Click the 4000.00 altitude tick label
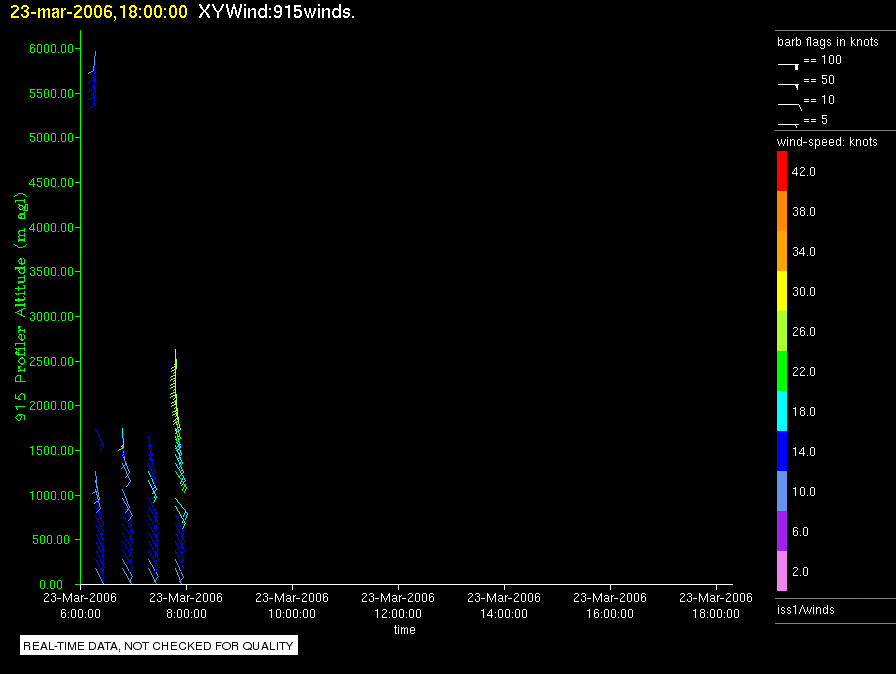Viewport: 896px width, 674px height. [51, 228]
